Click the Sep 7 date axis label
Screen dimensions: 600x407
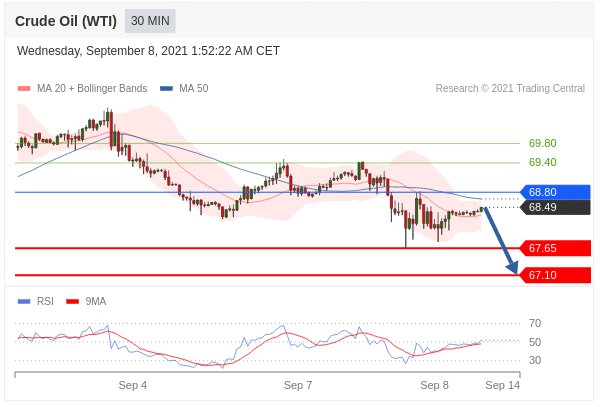click(x=298, y=385)
